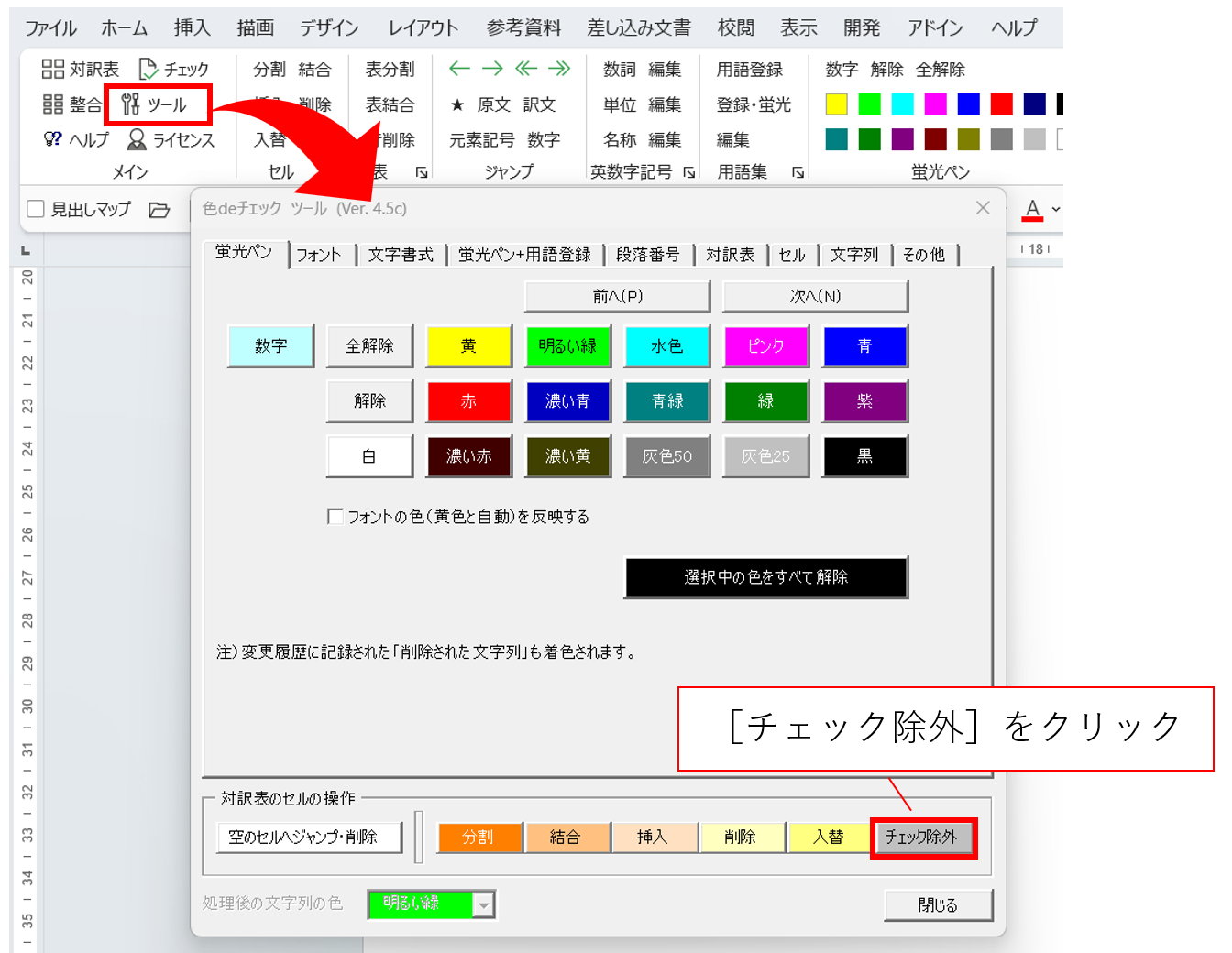Click the ツール (Tools) icon in ribbon

[x=131, y=104]
